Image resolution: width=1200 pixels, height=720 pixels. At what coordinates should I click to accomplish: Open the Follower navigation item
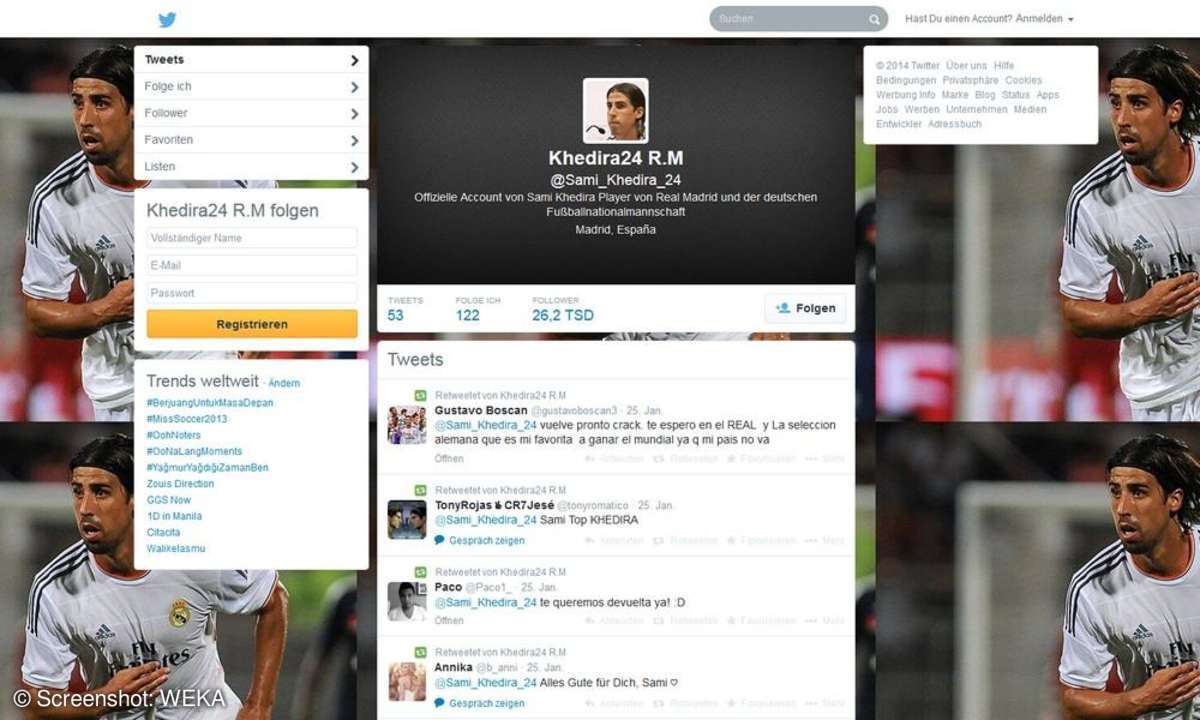pyautogui.click(x=250, y=112)
